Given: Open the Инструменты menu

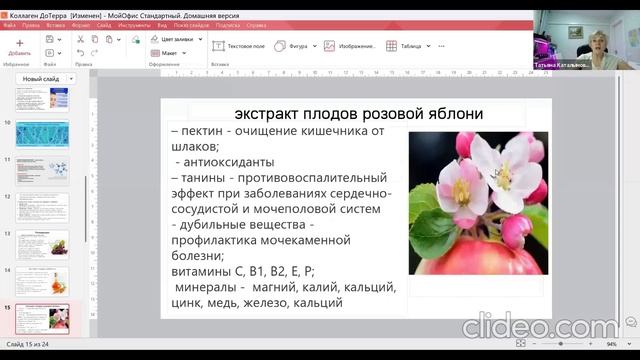Looking at the screenshot, I should (x=134, y=25).
